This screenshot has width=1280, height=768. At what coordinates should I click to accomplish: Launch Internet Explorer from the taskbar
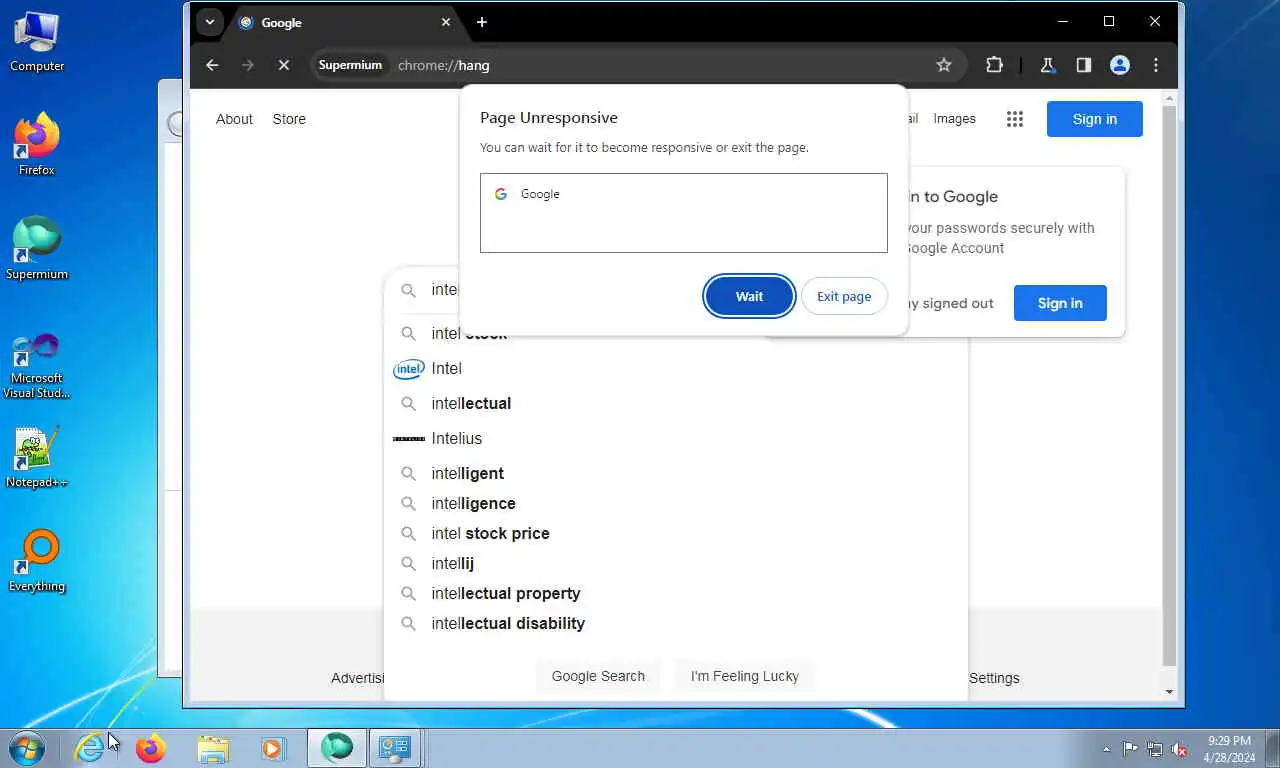89,748
